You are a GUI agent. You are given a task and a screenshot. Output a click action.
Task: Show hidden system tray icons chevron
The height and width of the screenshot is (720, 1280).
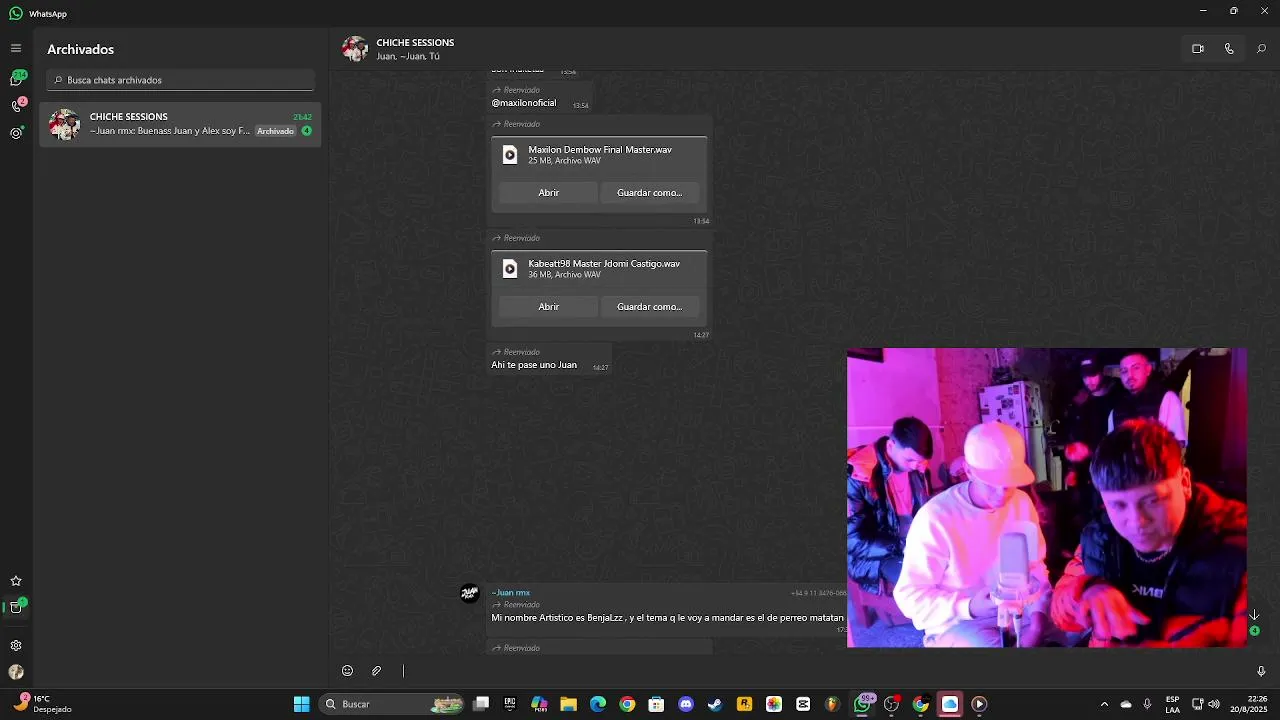[1104, 705]
